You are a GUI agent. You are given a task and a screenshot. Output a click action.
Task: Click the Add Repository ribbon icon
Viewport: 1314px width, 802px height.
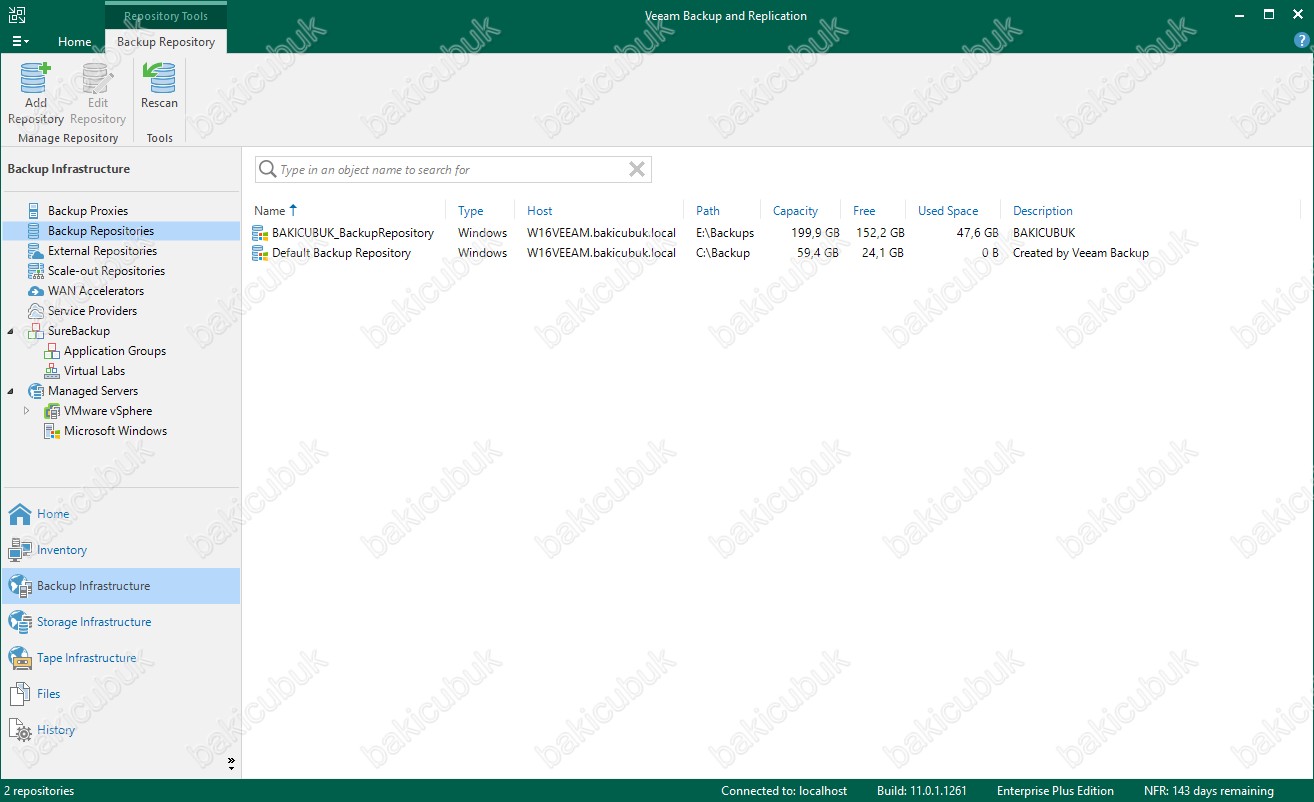click(x=35, y=79)
